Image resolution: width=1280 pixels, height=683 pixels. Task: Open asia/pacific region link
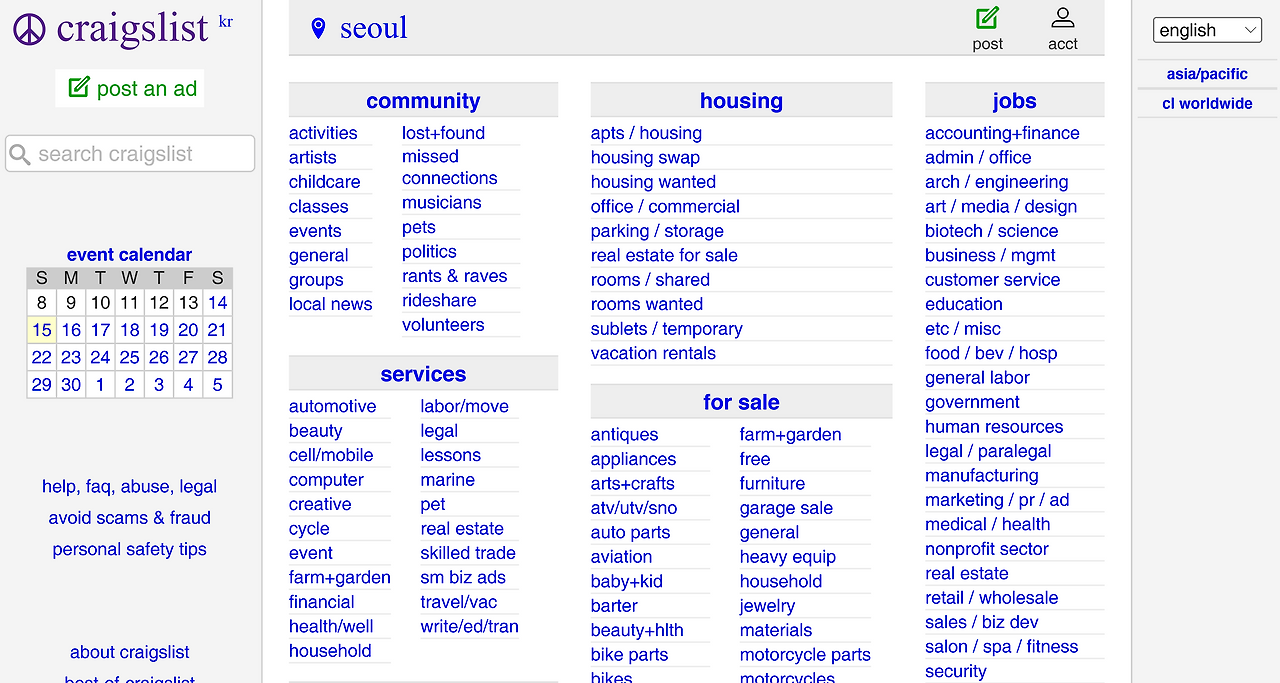[x=1207, y=74]
